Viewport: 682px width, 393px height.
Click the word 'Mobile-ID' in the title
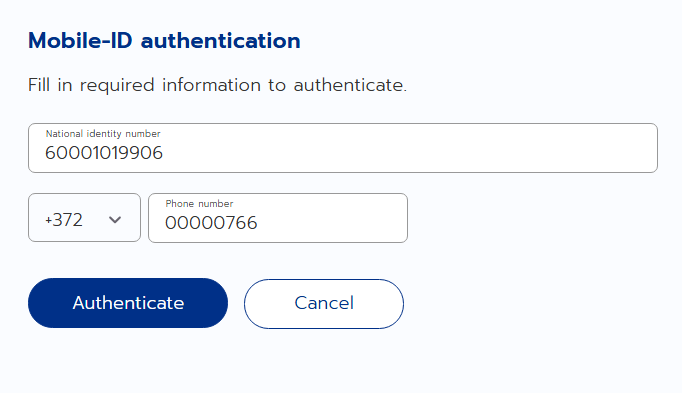click(x=80, y=41)
